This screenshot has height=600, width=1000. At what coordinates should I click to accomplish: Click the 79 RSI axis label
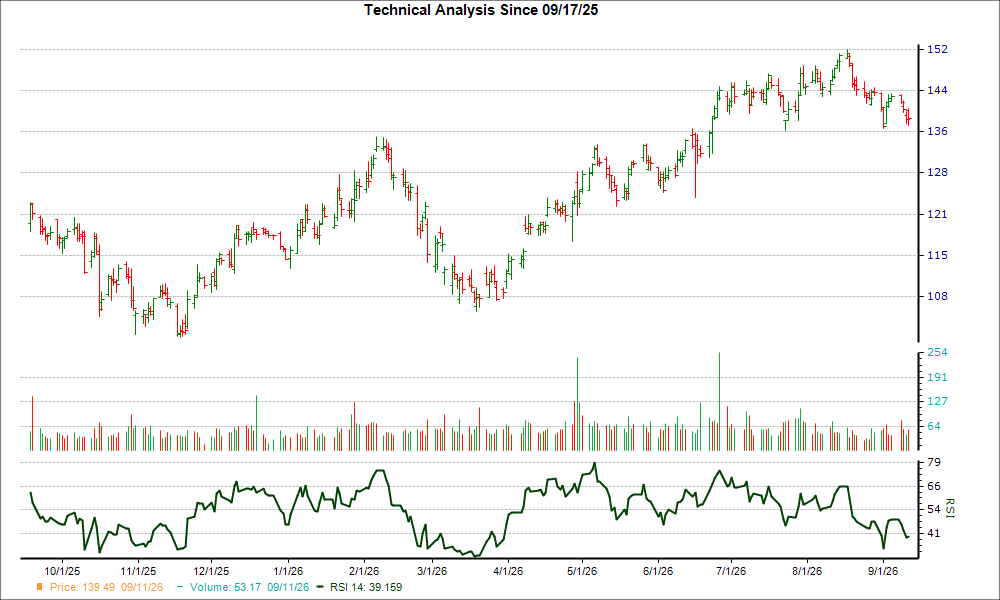934,462
